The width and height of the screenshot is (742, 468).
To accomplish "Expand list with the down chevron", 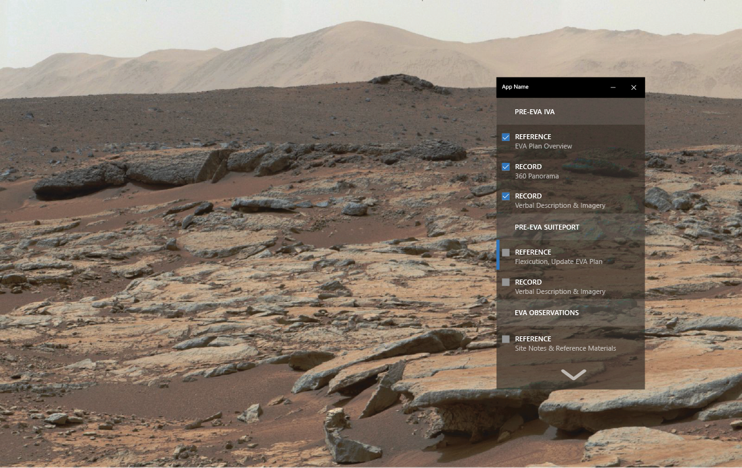I will pyautogui.click(x=573, y=375).
